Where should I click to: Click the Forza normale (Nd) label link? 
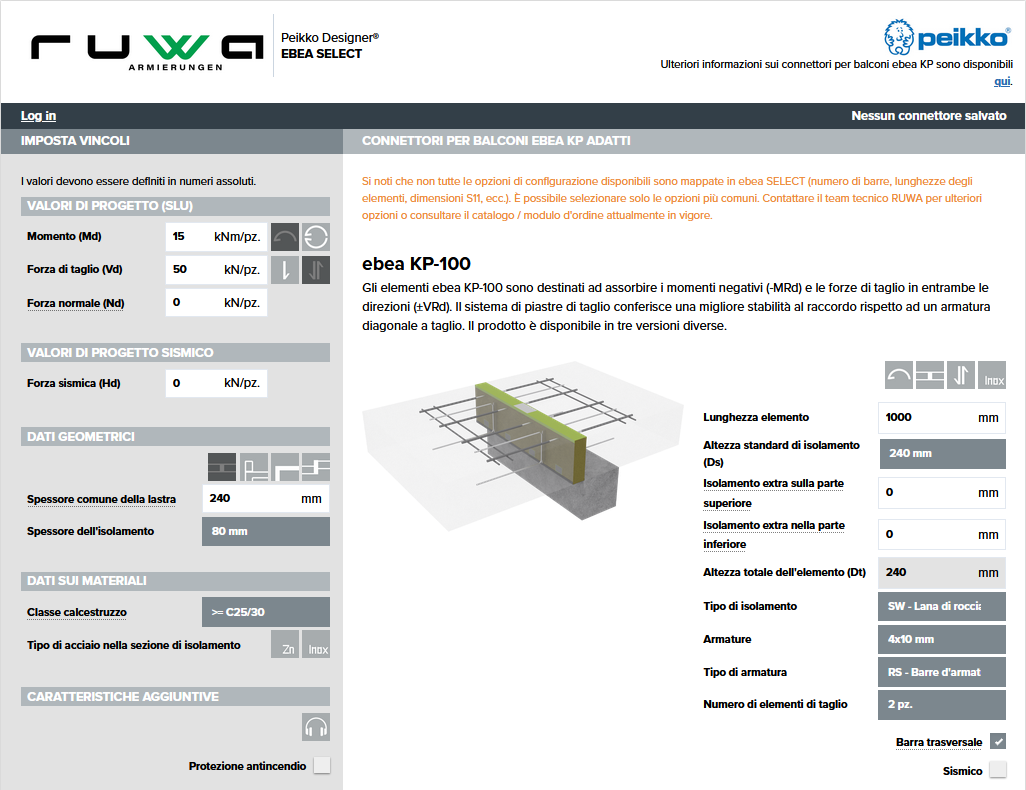pos(75,303)
